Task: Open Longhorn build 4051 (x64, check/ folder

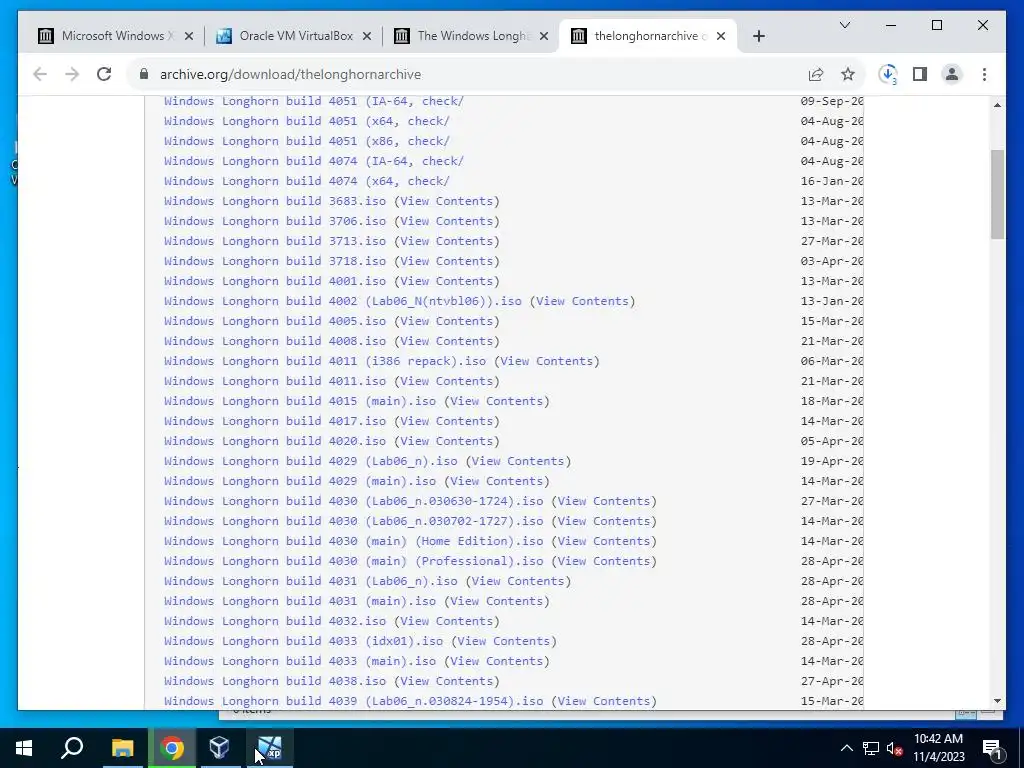Action: pyautogui.click(x=306, y=121)
